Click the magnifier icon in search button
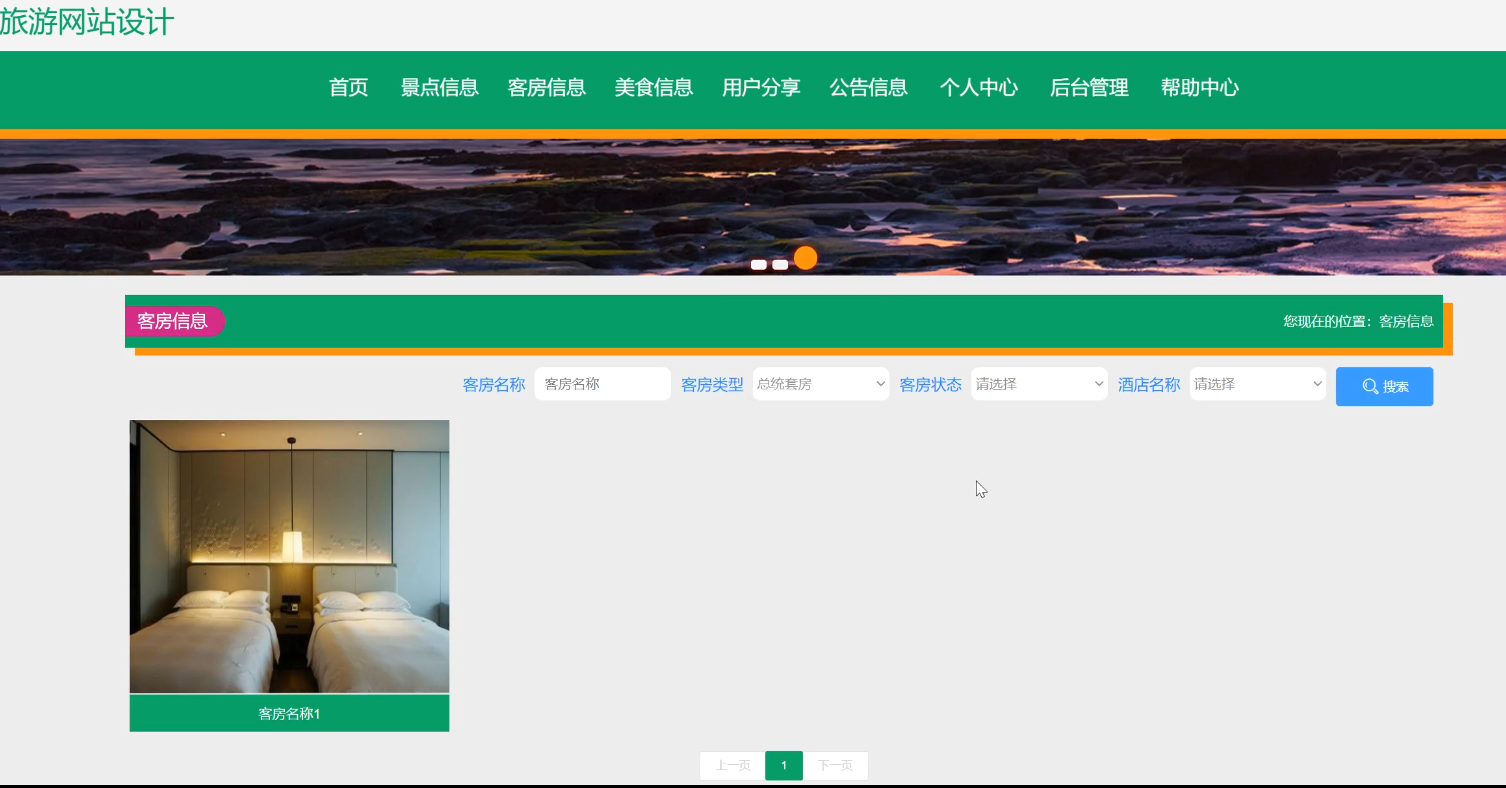Image resolution: width=1506 pixels, height=788 pixels. (1370, 387)
